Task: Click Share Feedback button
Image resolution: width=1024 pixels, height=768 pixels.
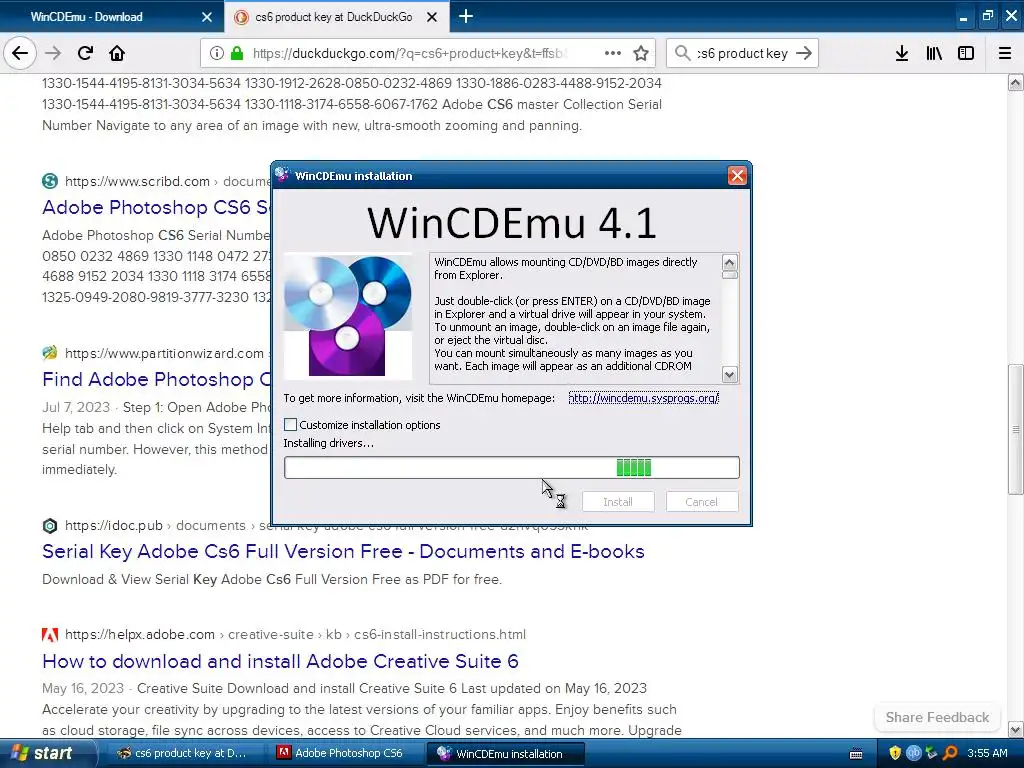Action: tap(937, 717)
